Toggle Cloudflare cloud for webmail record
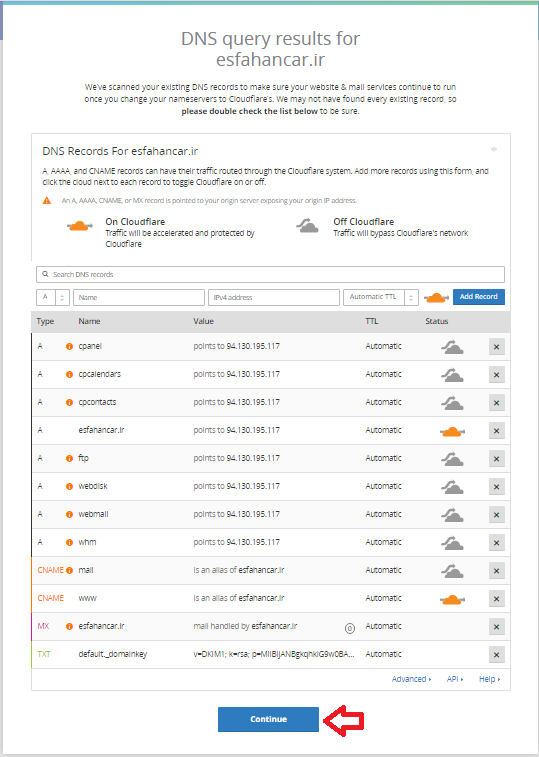 tap(452, 515)
